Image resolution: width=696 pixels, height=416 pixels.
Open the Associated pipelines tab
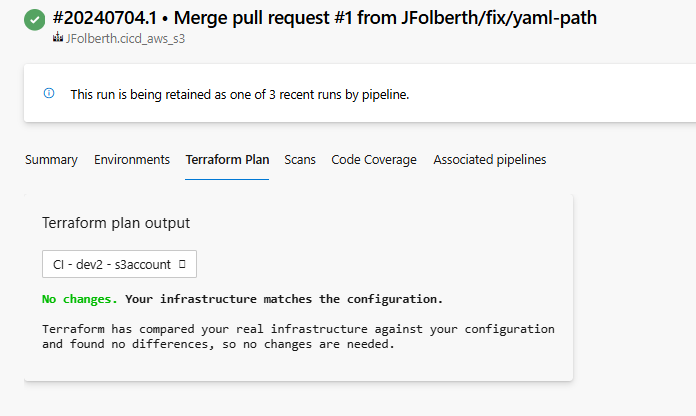pyautogui.click(x=490, y=159)
